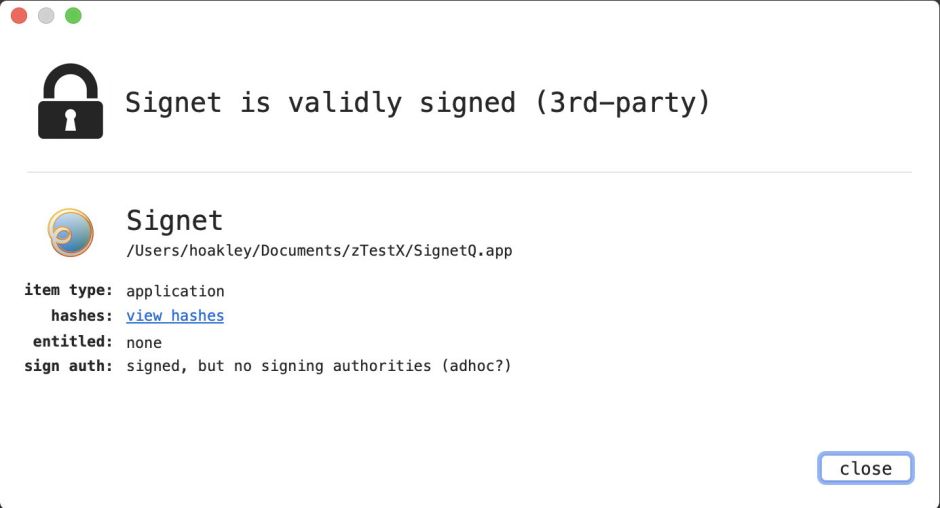Minimize the window with the yellow button
Screen dimensions: 940x508
coord(46,16)
